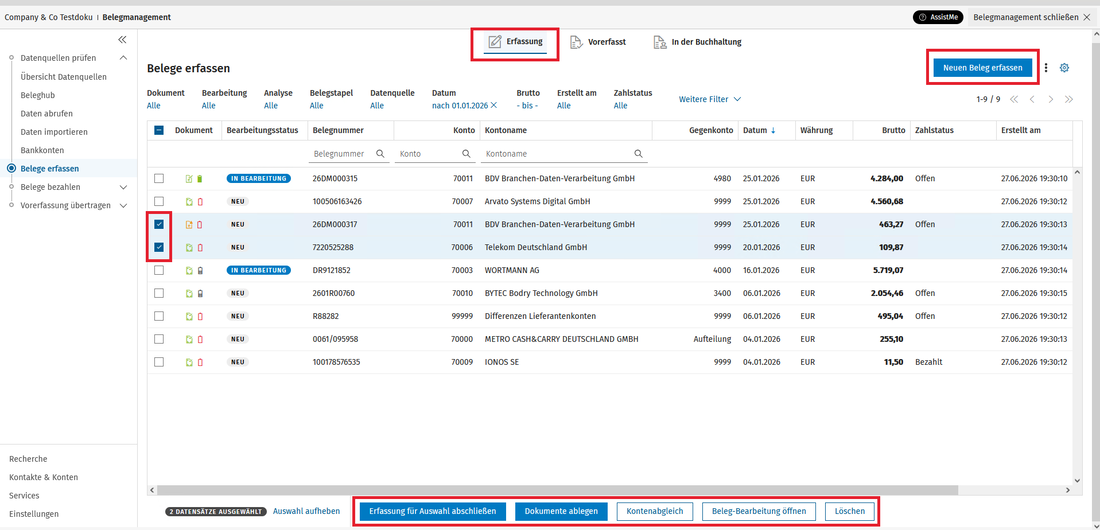The image size is (1100, 530).
Task: Open the Dokument filter dropdown showing Alle
Action: pyautogui.click(x=154, y=105)
